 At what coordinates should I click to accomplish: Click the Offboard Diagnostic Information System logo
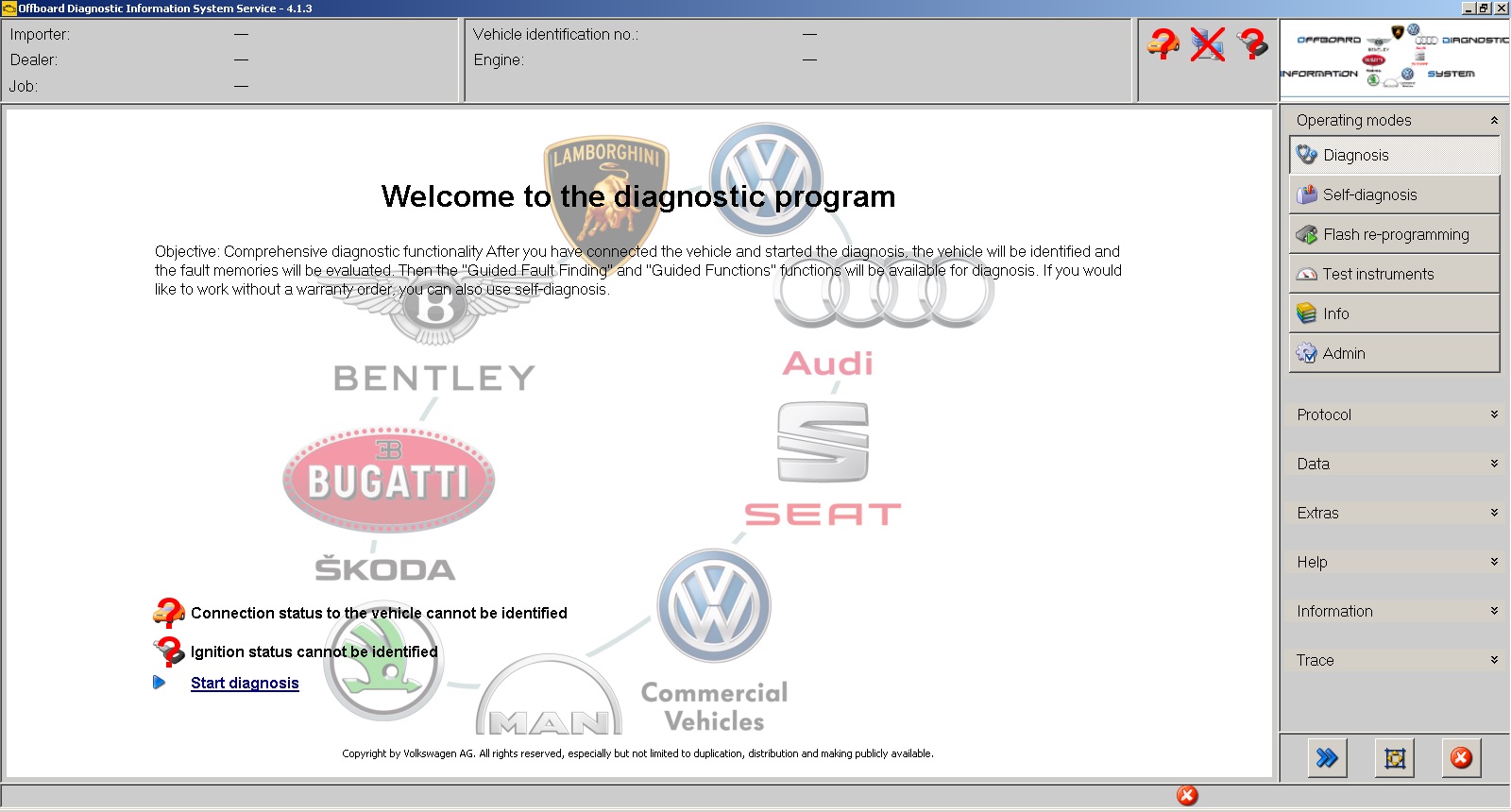(1395, 57)
